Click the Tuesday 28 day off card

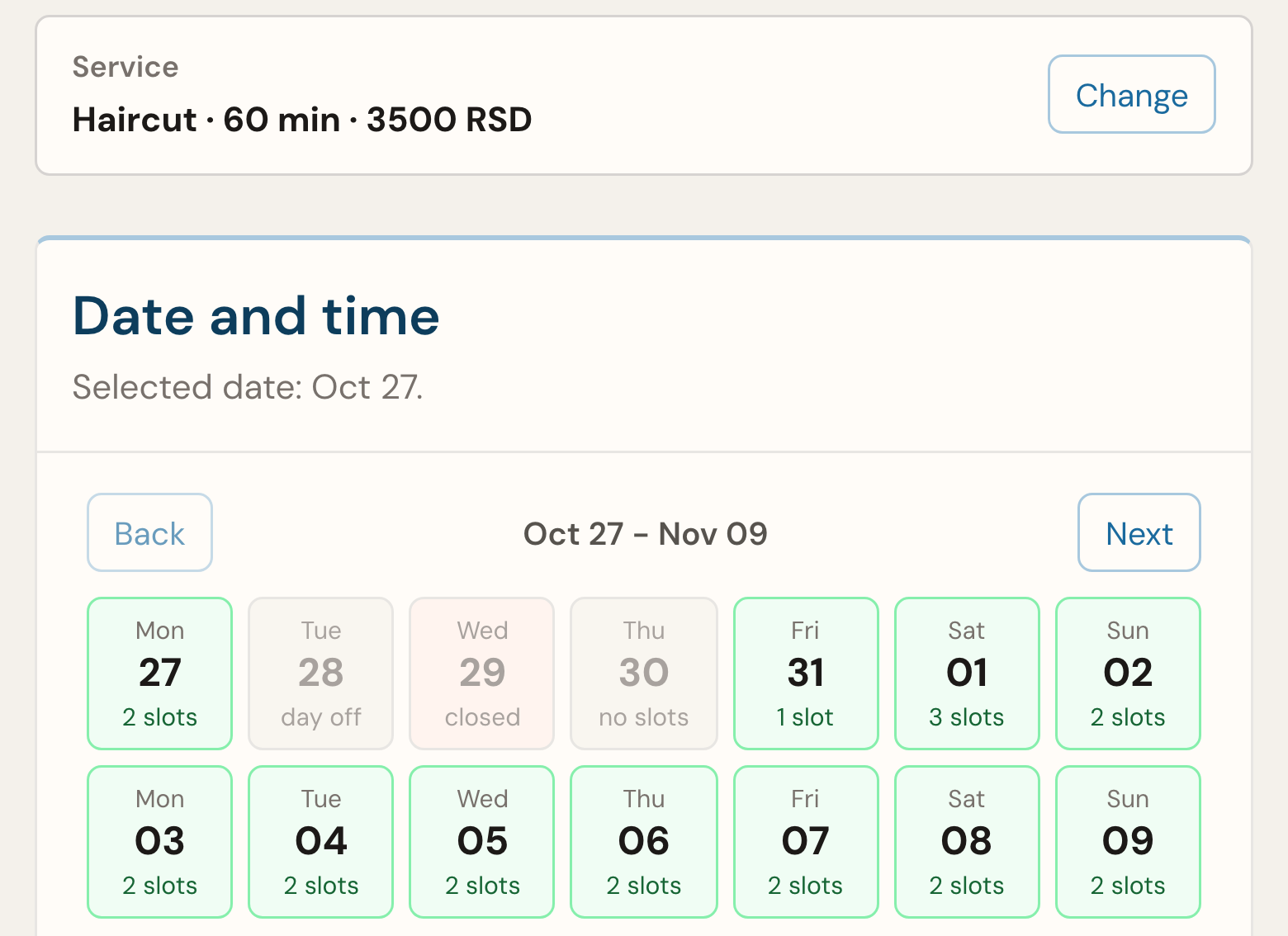coord(320,674)
